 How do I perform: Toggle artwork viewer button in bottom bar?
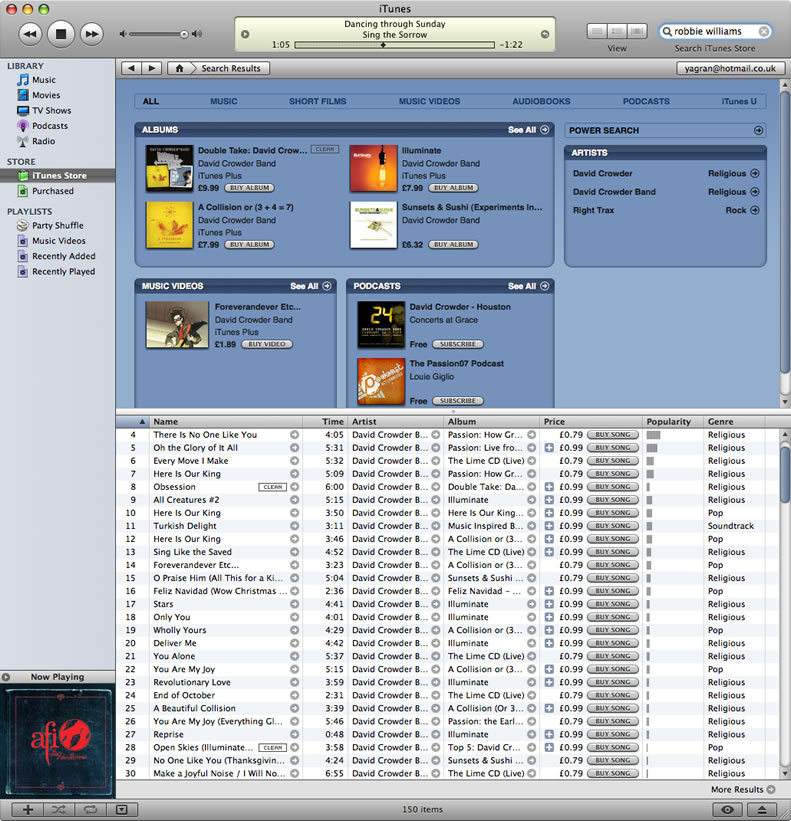tap(121, 809)
